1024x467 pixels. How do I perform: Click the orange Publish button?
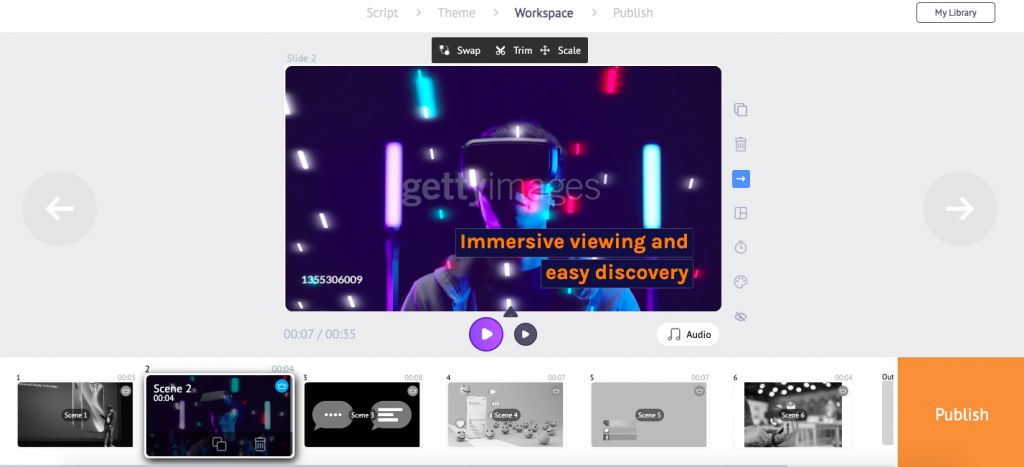961,413
